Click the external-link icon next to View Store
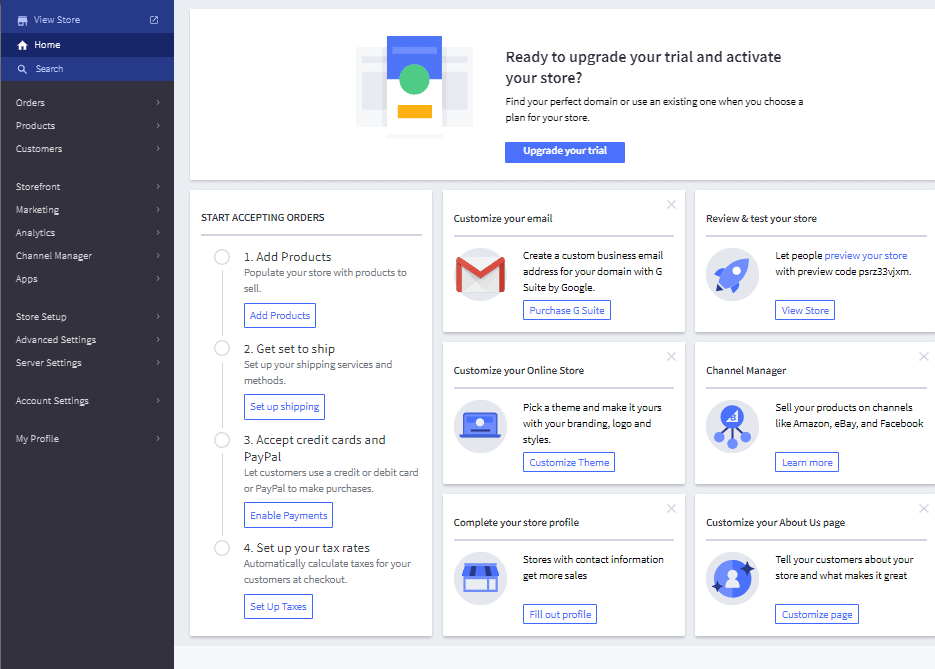Screen dimensions: 935x669 coord(153,18)
